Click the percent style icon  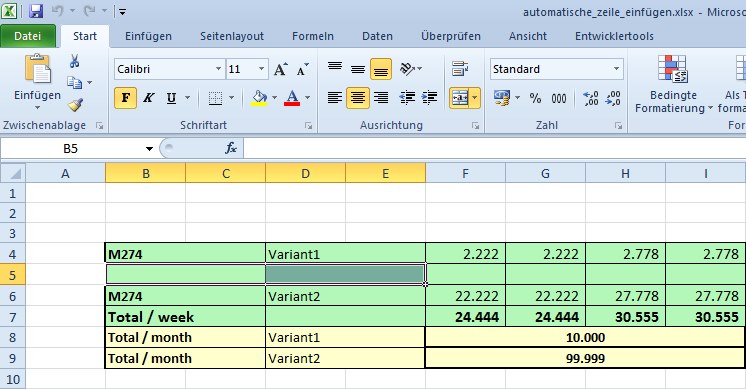(535, 98)
